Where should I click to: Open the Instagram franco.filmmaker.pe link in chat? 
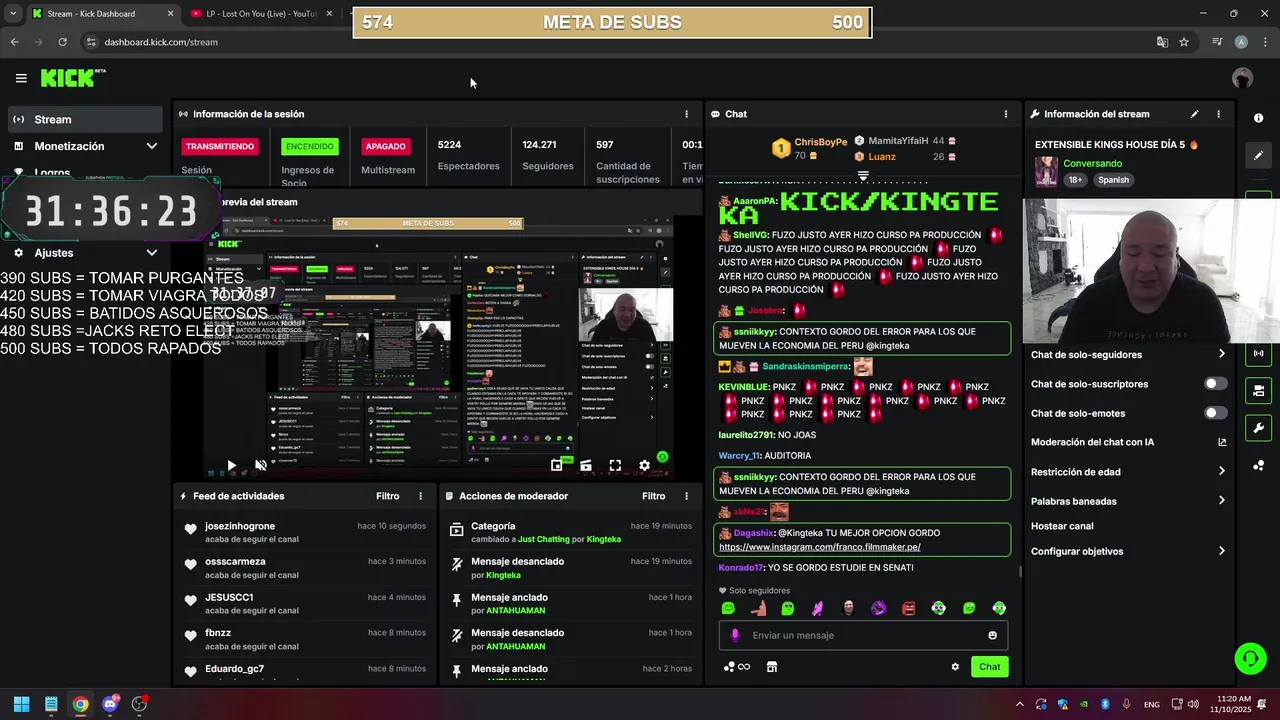pos(819,547)
